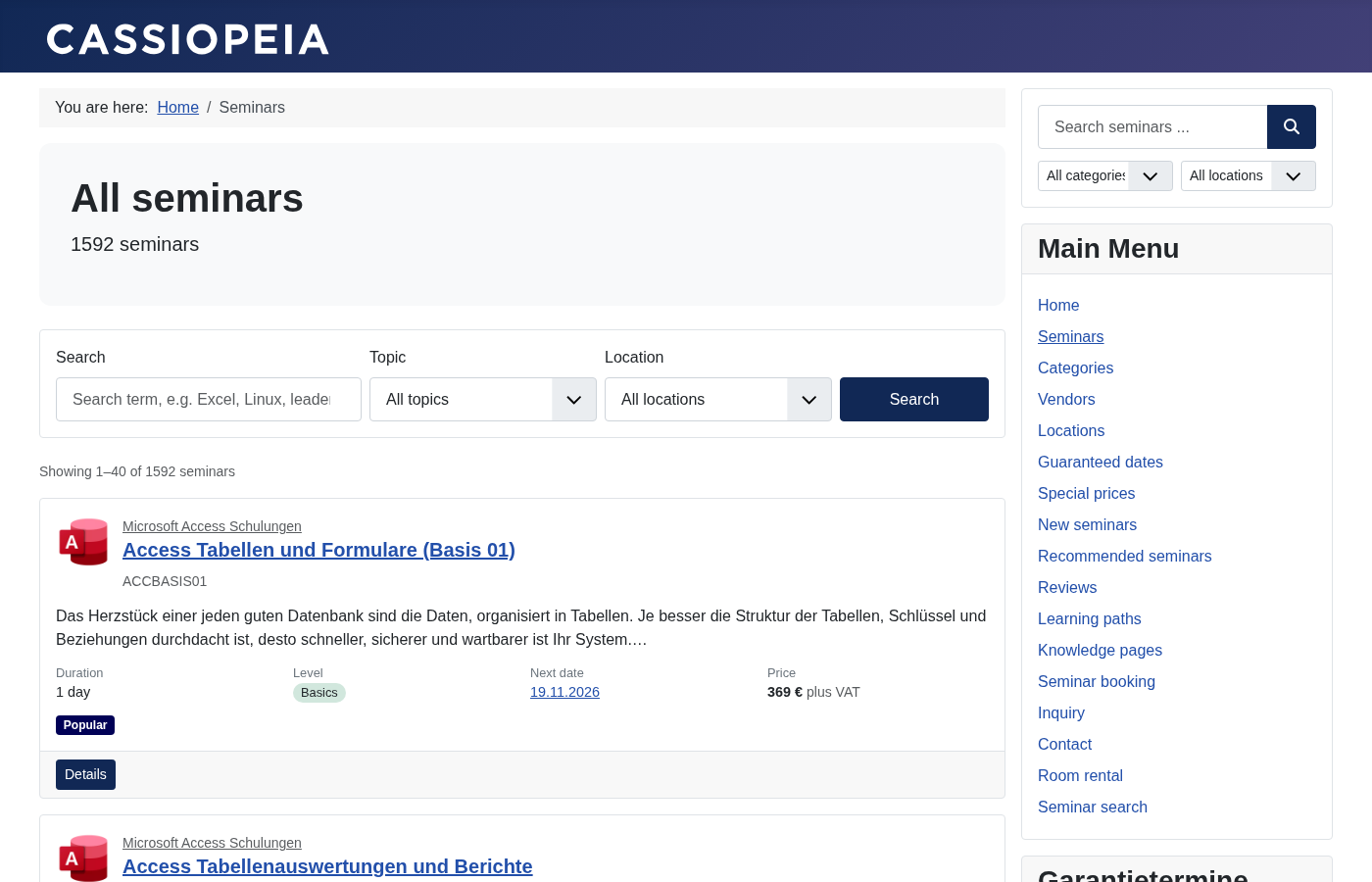Click Access icon beside Tabellen und Formulare seminar
Viewport: 1372px width, 882px height.
tap(83, 542)
